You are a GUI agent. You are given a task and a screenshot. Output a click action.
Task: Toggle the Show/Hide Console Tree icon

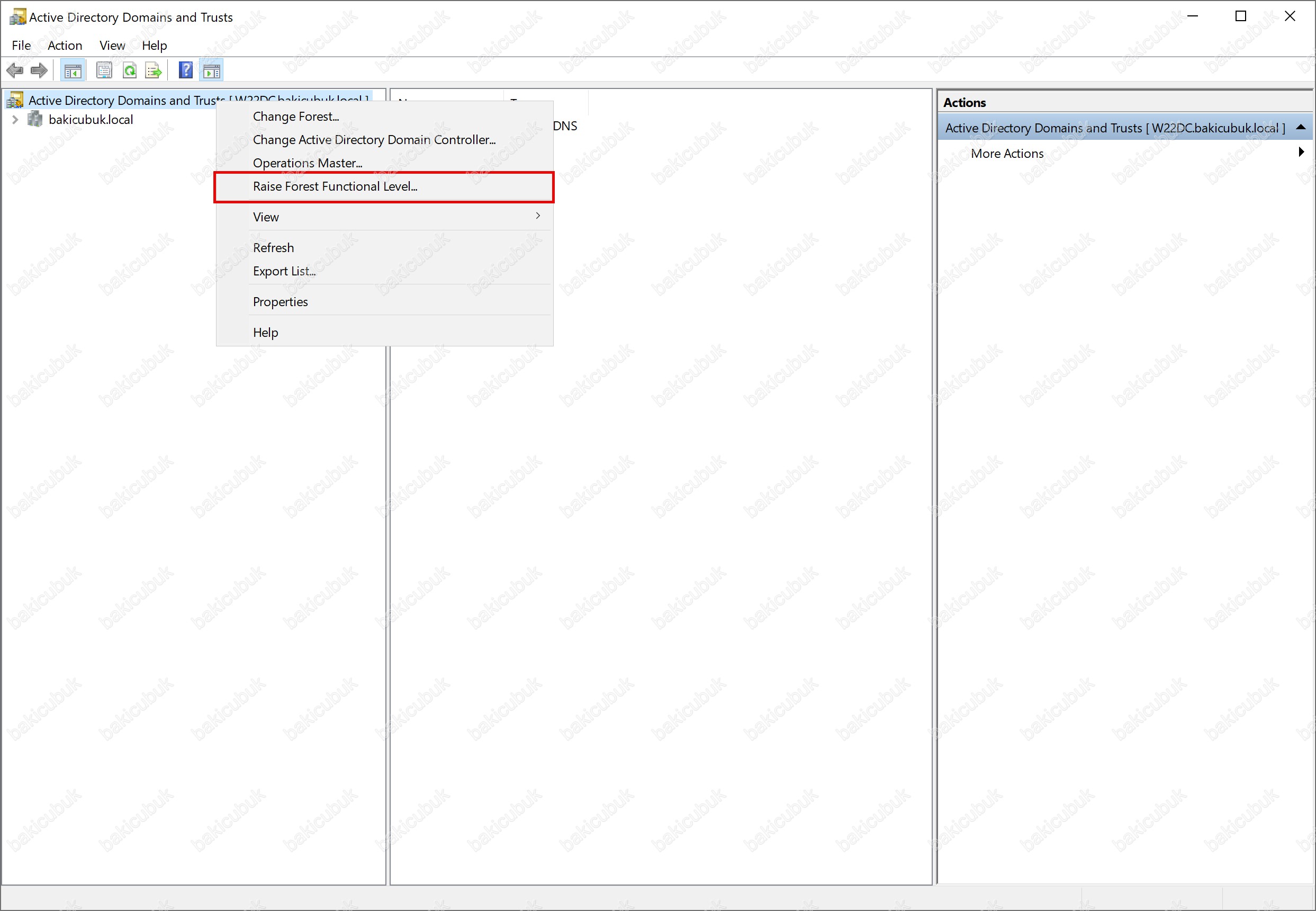73,71
